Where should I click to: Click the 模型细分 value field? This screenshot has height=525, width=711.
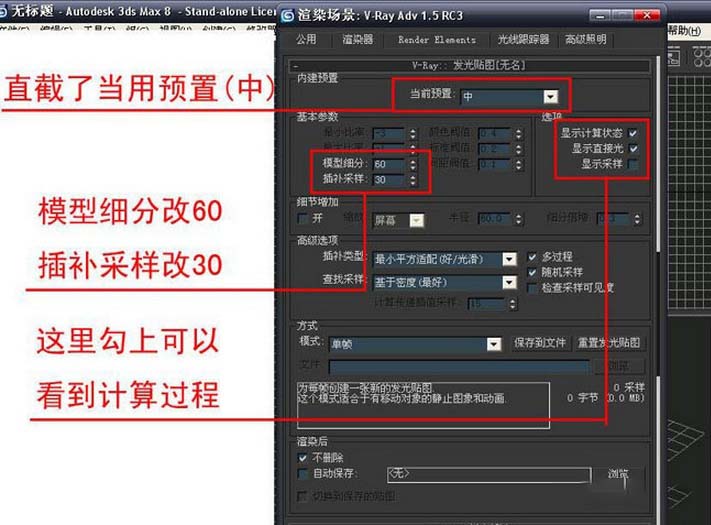click(x=388, y=164)
